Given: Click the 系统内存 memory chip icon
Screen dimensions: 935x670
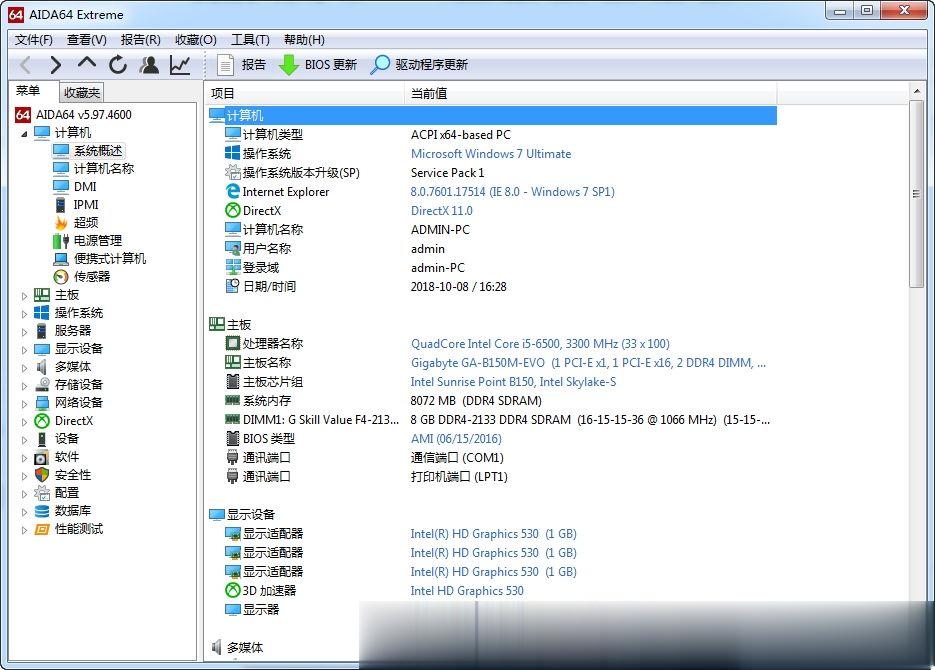Looking at the screenshot, I should pos(233,401).
